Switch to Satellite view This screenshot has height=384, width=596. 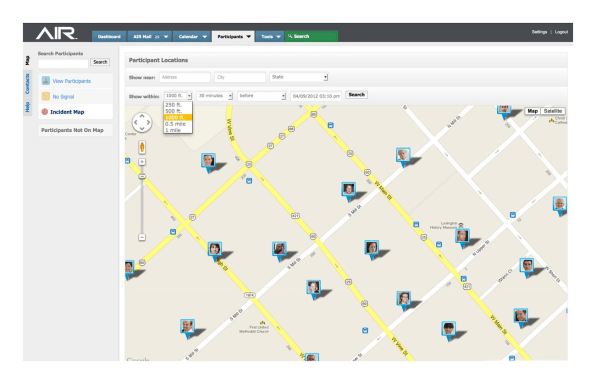[x=553, y=111]
